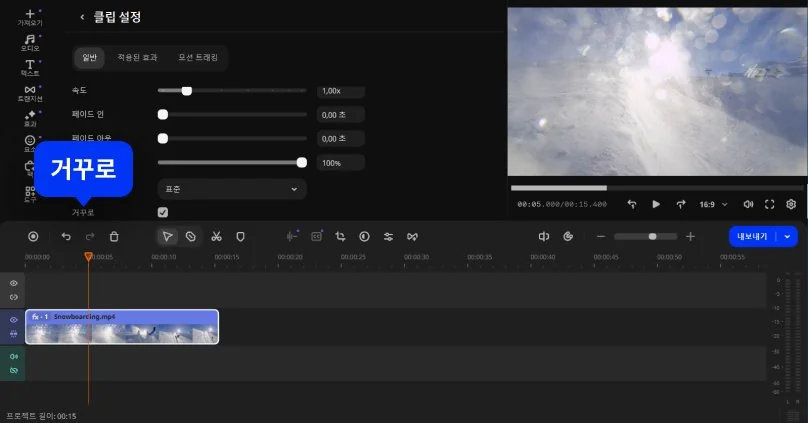Open the 트랜지션 transitions panel

click(x=29, y=94)
